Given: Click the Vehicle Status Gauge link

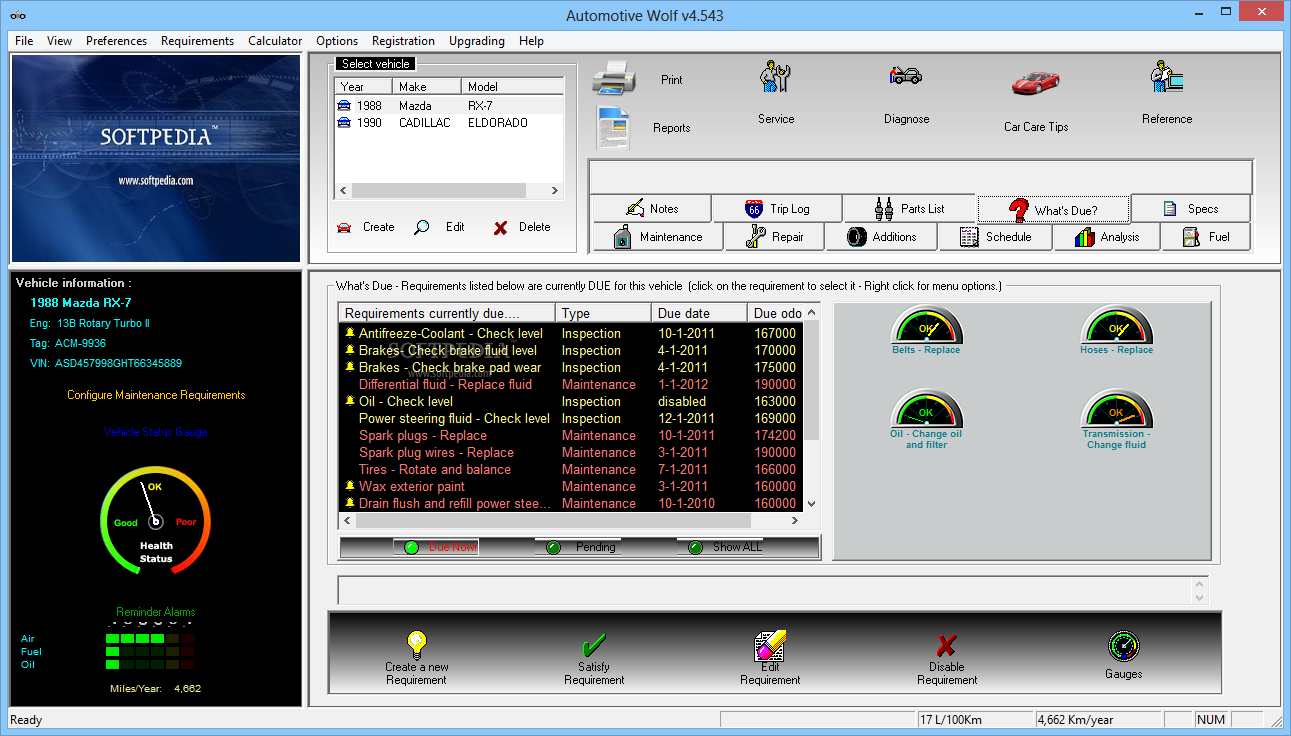Looking at the screenshot, I should [x=156, y=432].
